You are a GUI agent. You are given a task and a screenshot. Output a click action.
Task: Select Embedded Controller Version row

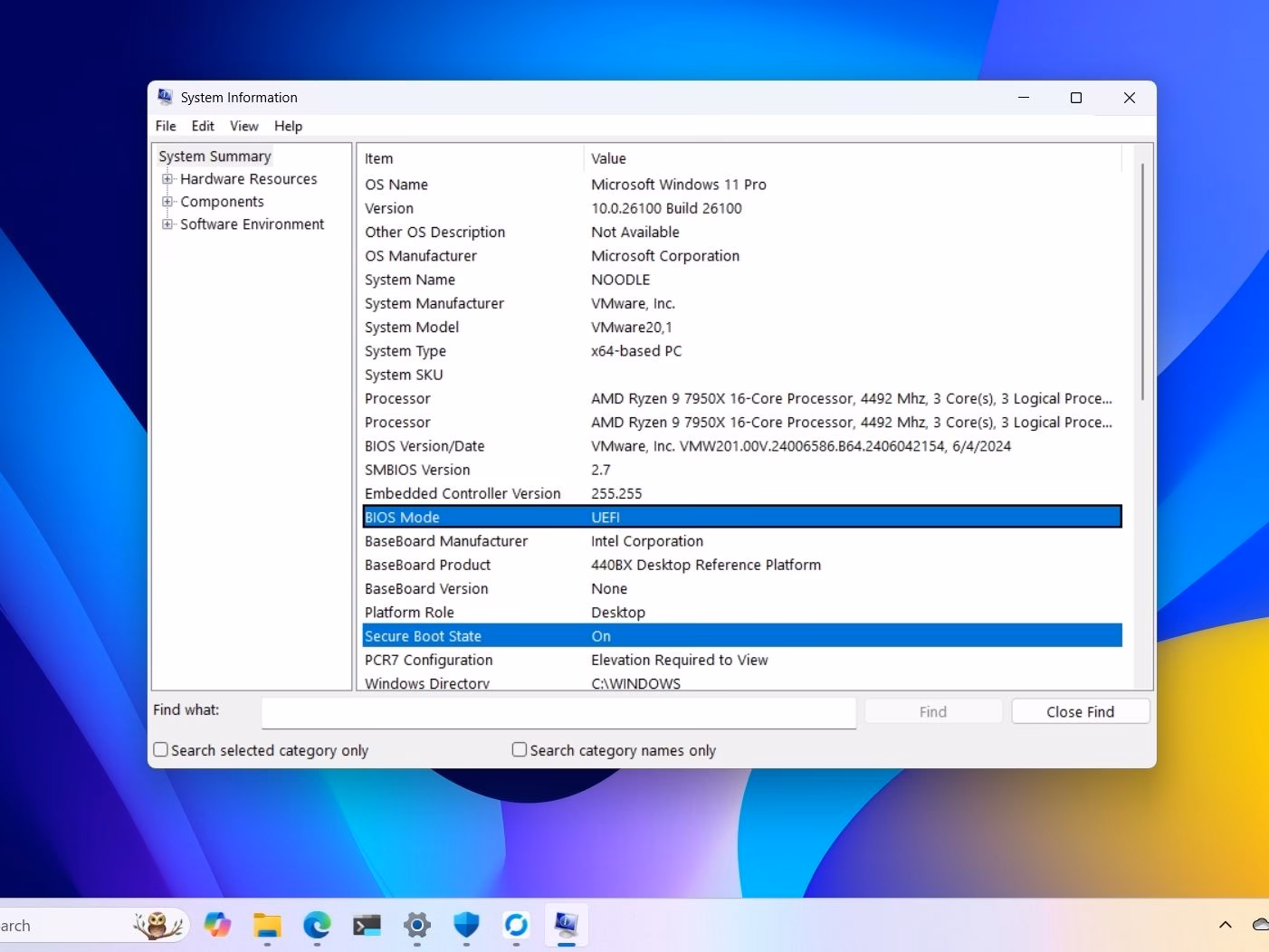742,493
